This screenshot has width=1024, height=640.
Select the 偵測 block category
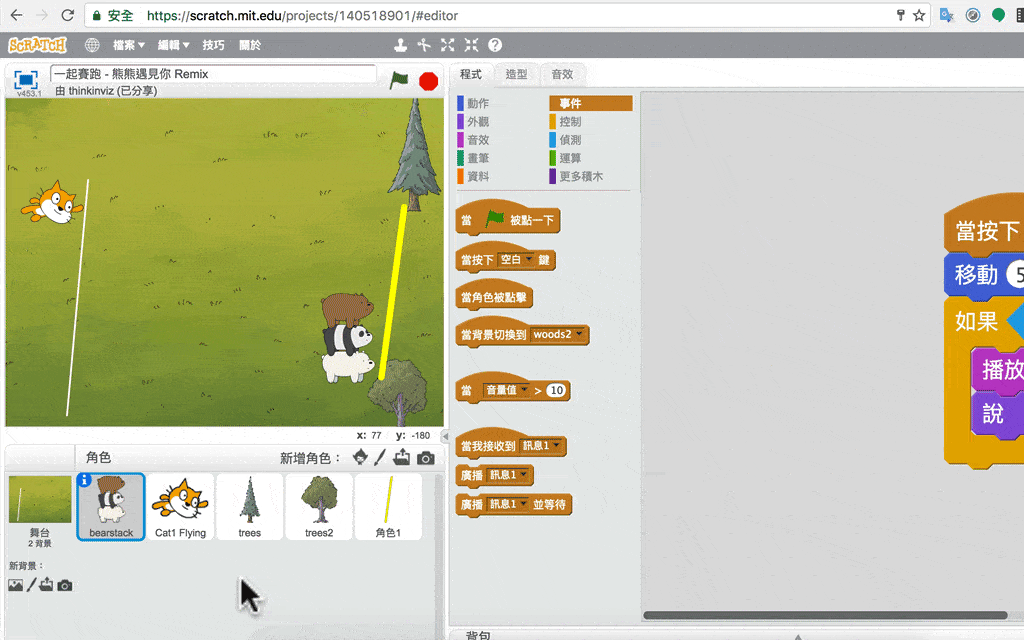pos(570,140)
